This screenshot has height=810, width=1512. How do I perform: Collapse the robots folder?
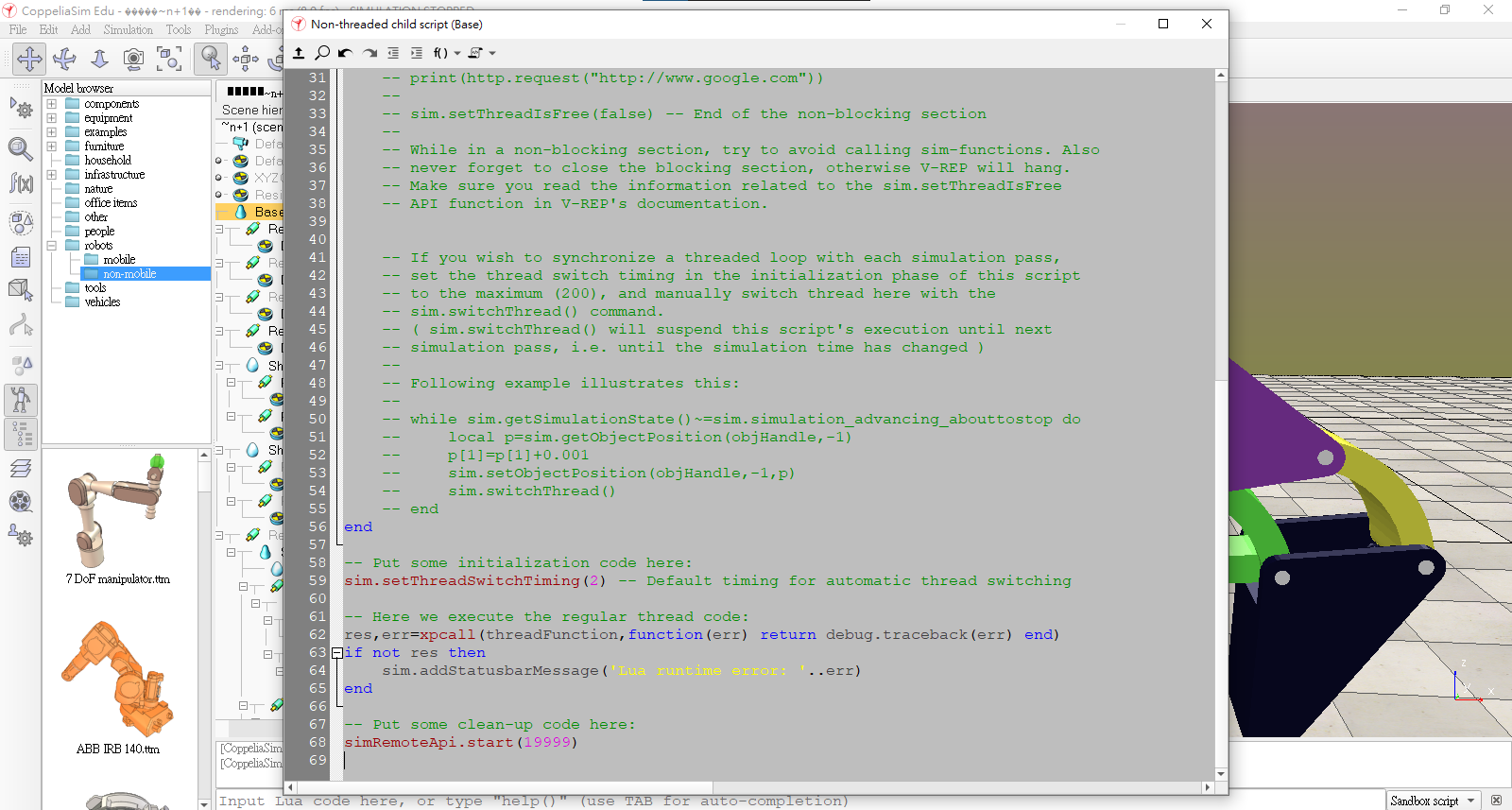point(52,246)
